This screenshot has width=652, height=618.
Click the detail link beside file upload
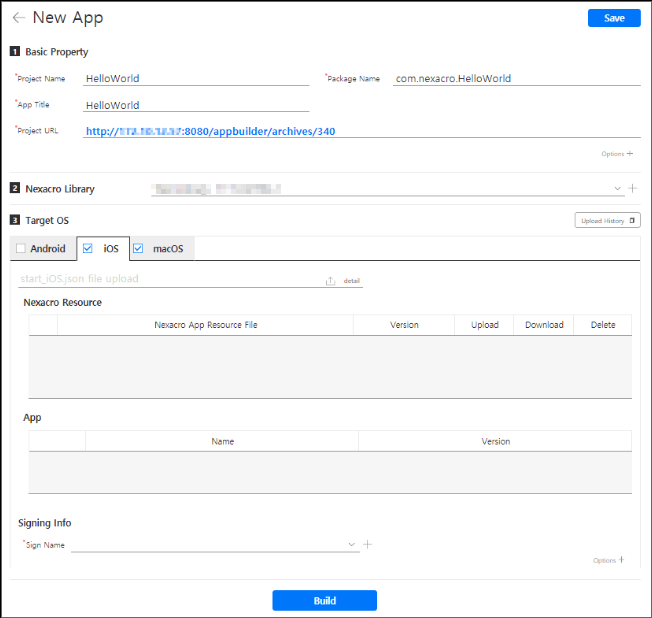[x=351, y=281]
